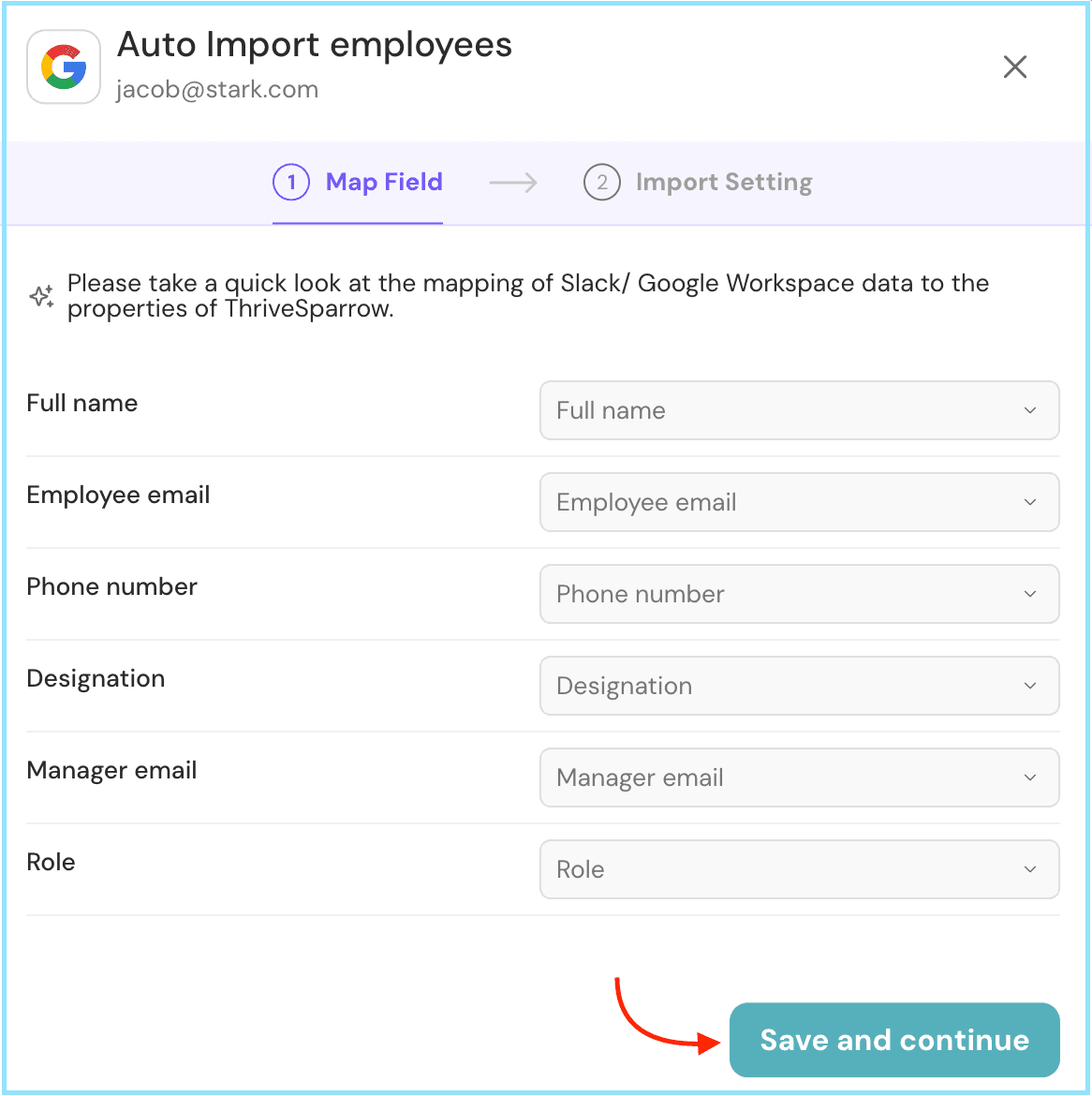Open the Manager email mapping dropdown

pyautogui.click(x=799, y=778)
